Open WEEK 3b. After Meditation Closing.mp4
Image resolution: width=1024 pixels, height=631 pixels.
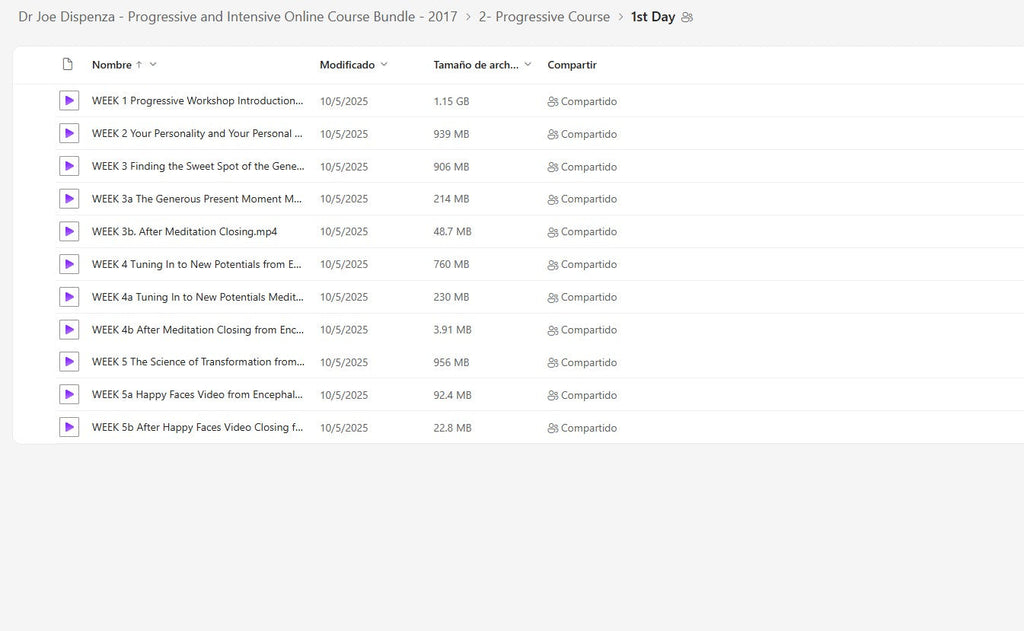184,231
